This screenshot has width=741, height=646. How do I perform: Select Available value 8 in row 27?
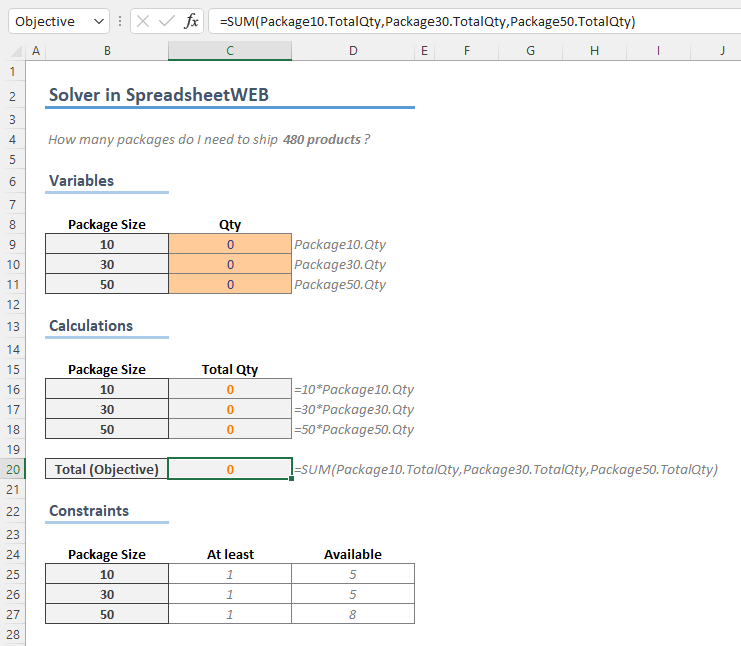click(x=353, y=614)
